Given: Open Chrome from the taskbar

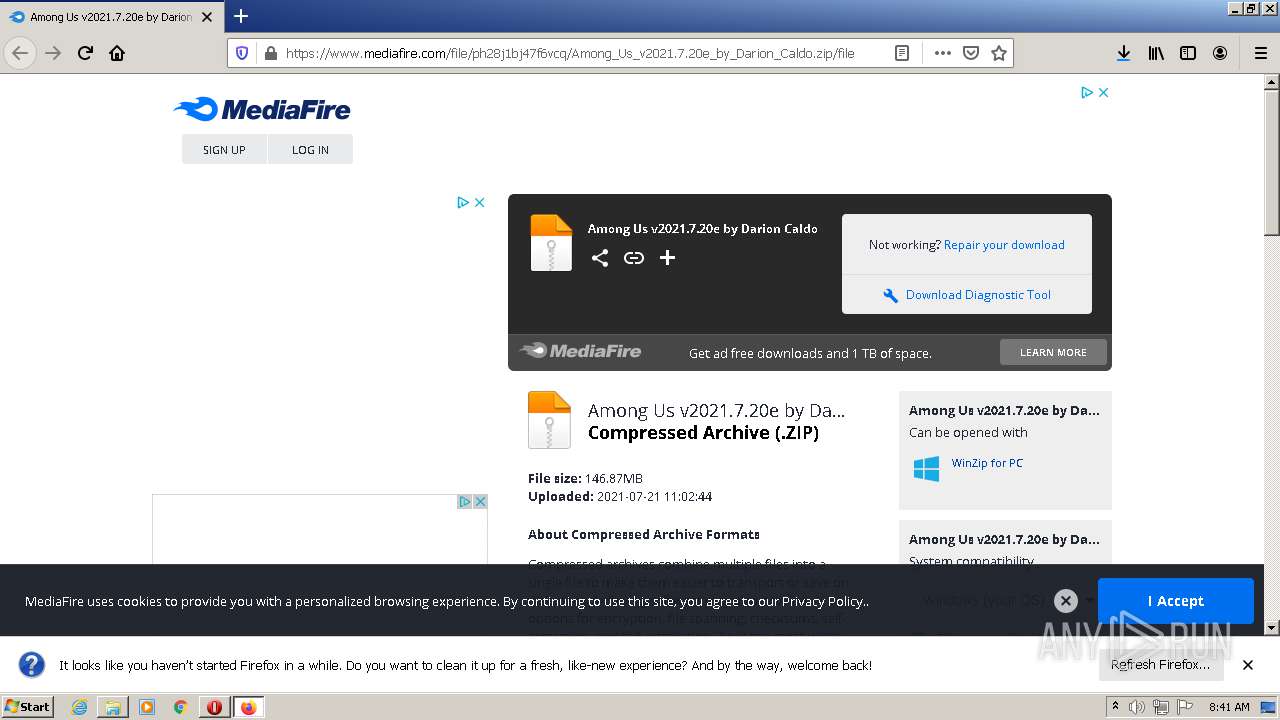Looking at the screenshot, I should [180, 707].
